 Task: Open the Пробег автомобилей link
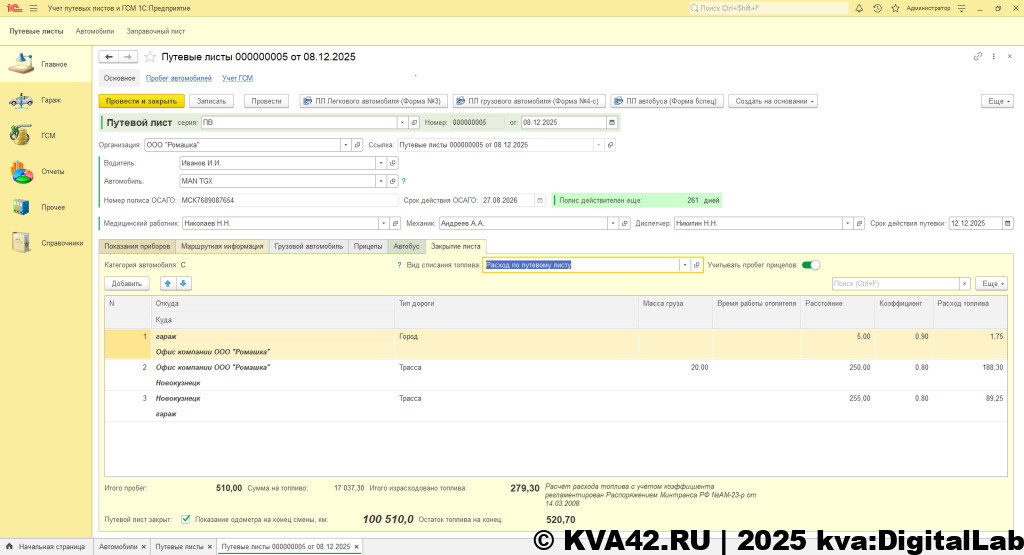(178, 78)
